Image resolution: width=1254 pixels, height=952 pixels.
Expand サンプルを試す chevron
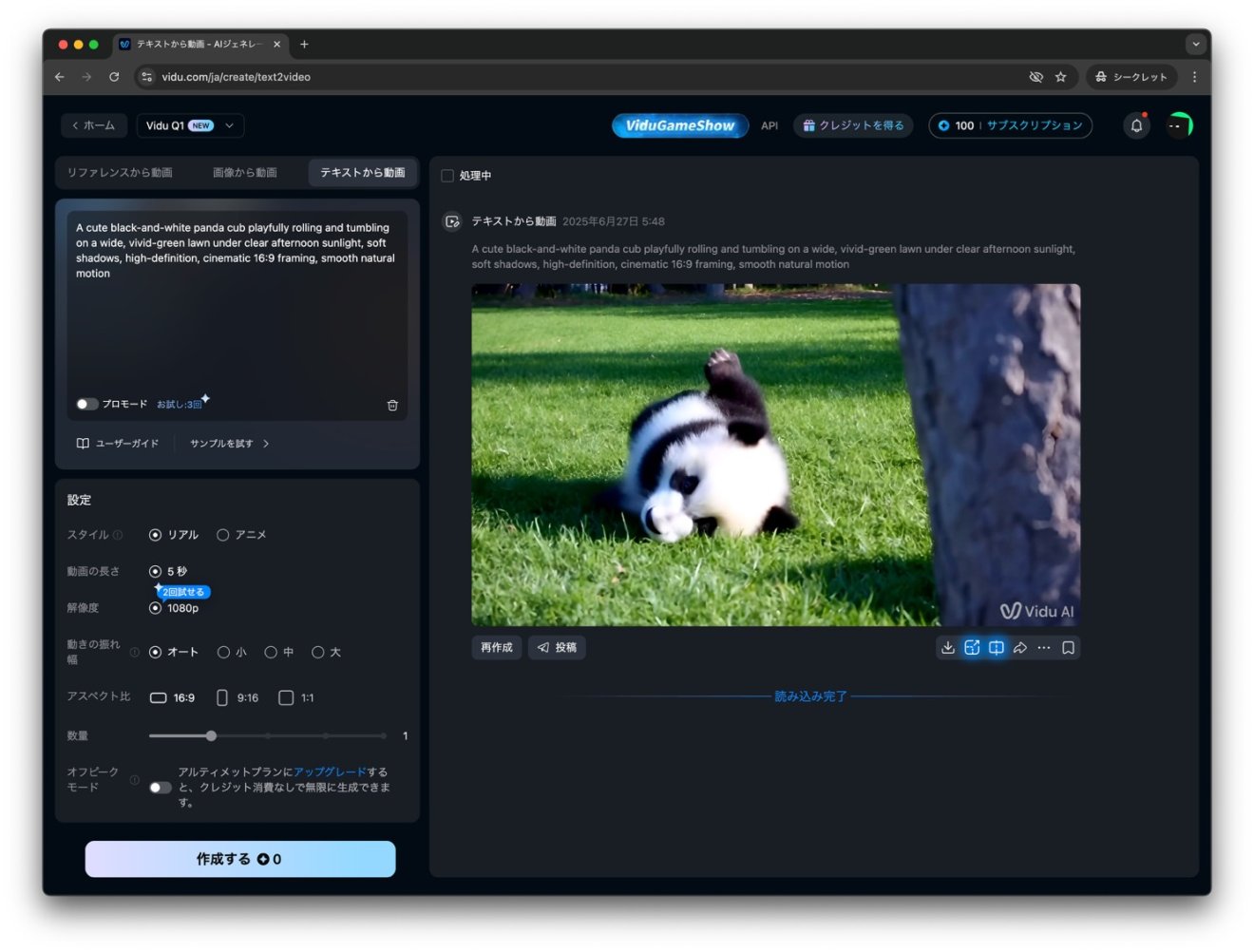pyautogui.click(x=266, y=444)
